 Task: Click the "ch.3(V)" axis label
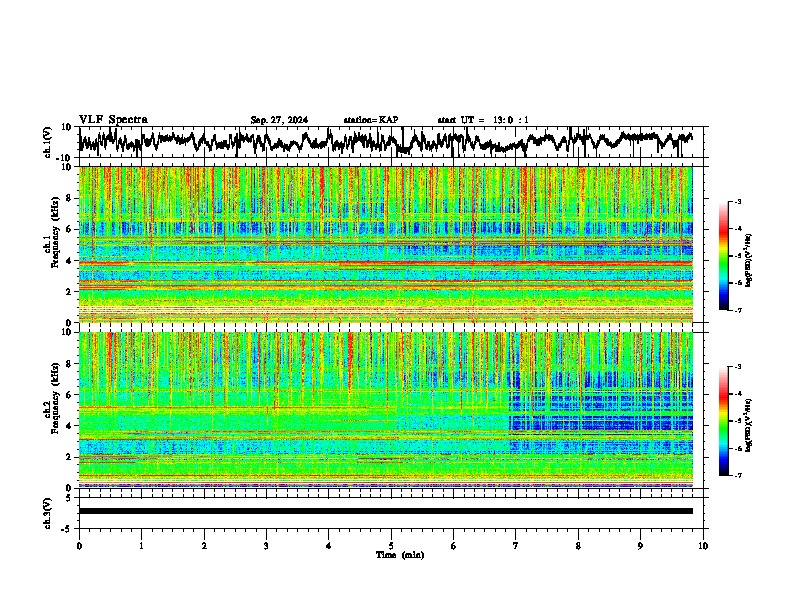[x=48, y=513]
